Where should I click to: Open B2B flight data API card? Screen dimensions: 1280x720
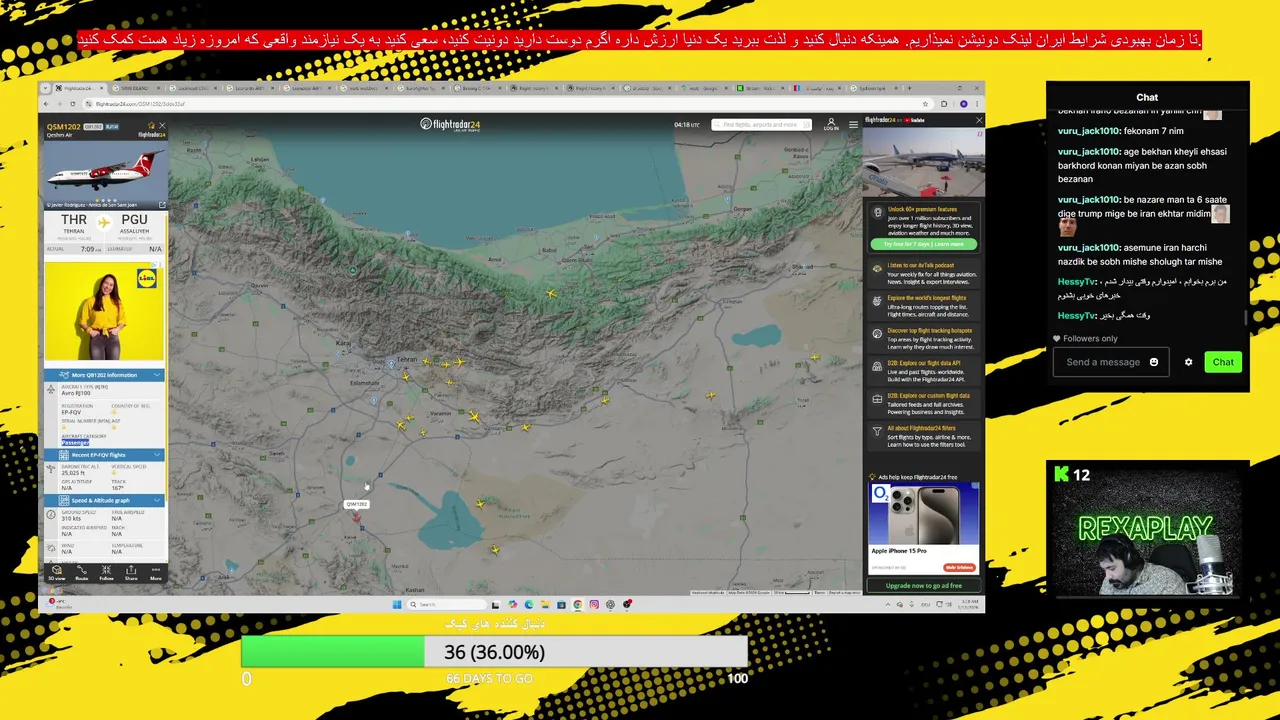point(923,371)
